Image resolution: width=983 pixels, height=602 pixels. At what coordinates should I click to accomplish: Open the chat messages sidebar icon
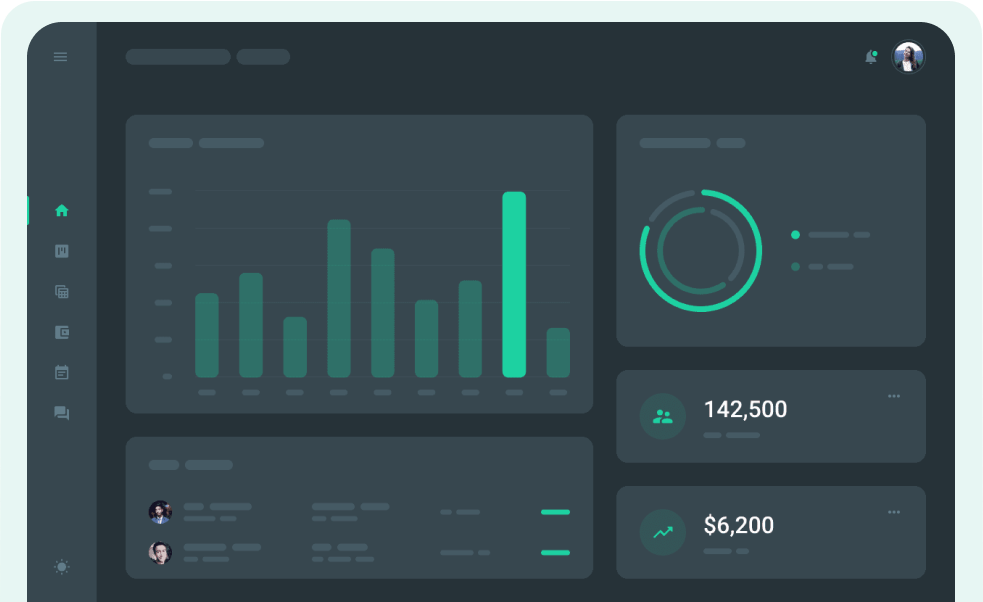pos(62,413)
